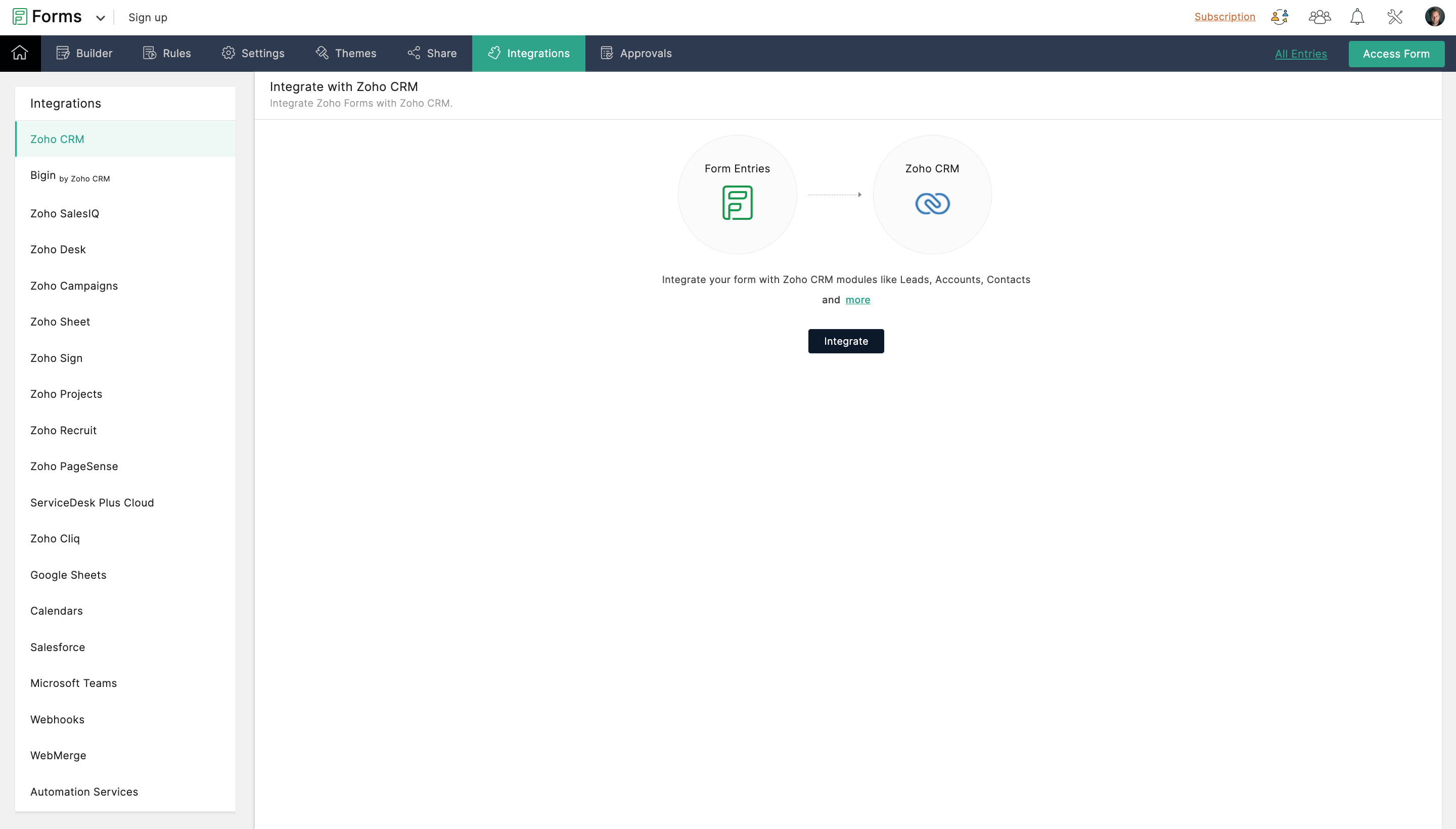Select Zoho Sheet integration
Screen dimensions: 1456x829
click(x=125, y=321)
